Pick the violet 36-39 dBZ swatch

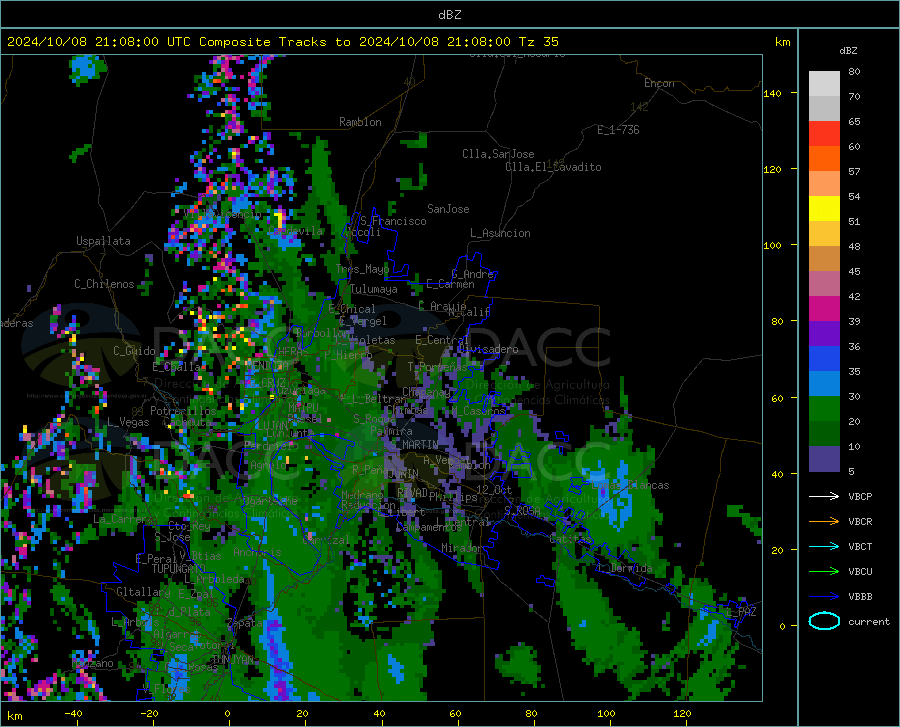tap(824, 334)
